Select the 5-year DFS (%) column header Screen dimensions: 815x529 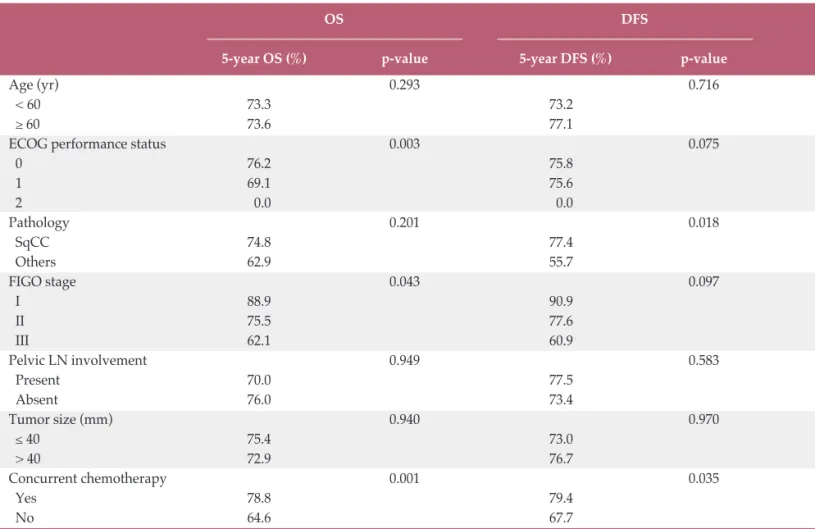click(x=565, y=58)
